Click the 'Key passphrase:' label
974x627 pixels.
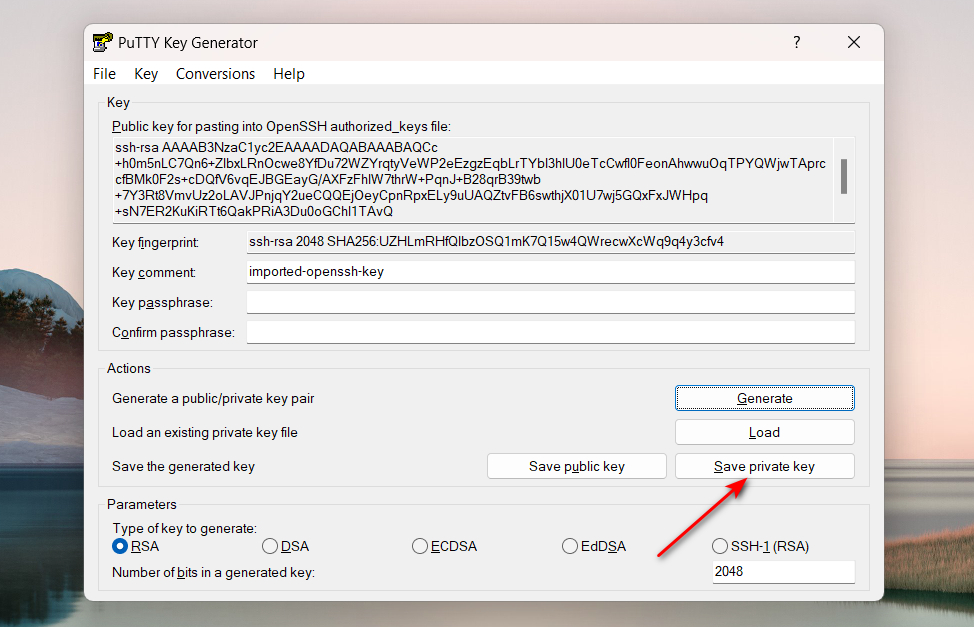(162, 303)
